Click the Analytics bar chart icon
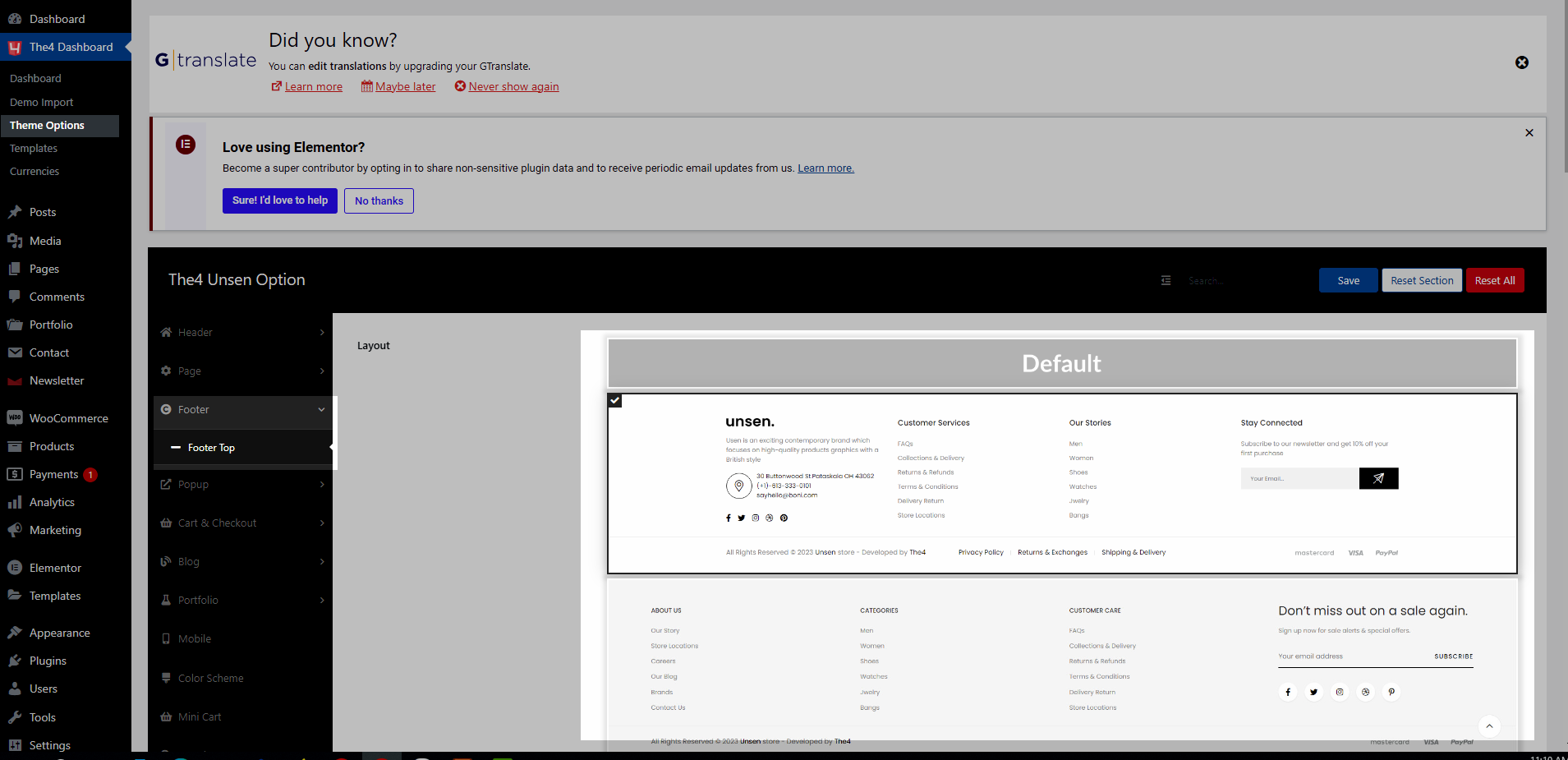The width and height of the screenshot is (1568, 760). (x=15, y=502)
